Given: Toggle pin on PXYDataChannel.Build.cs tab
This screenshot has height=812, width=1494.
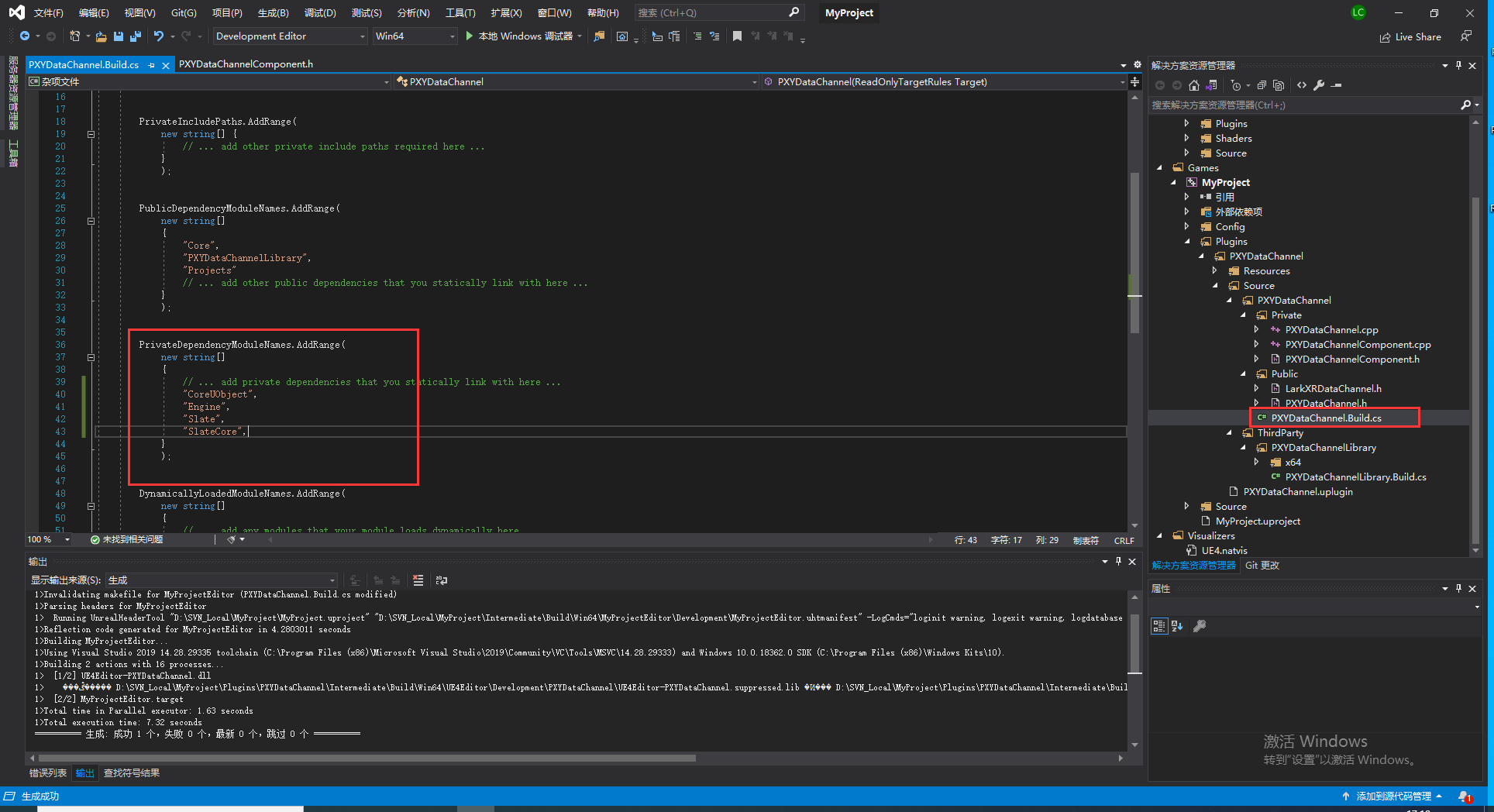Looking at the screenshot, I should 152,65.
